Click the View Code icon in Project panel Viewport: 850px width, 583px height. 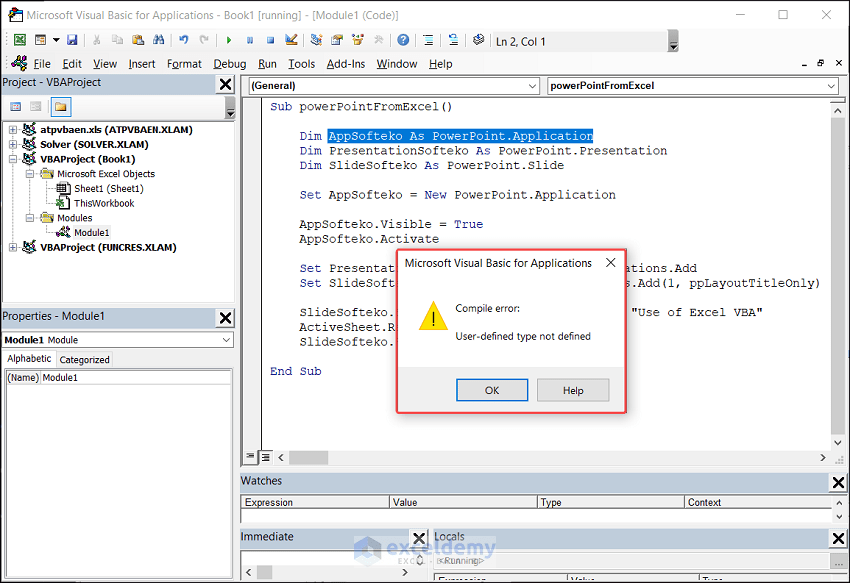pos(16,107)
